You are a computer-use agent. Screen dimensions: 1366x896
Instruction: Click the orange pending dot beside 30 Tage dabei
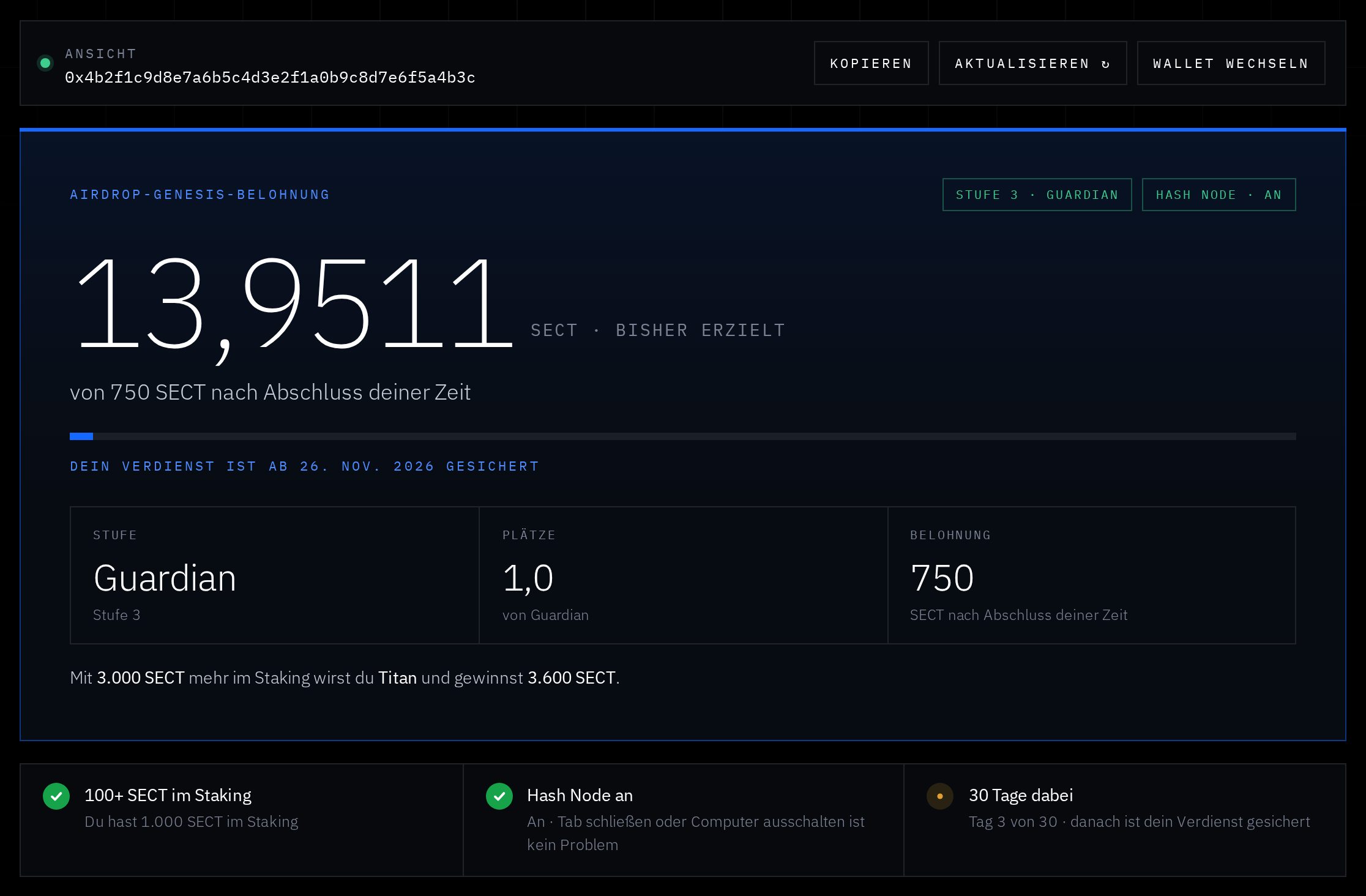pyautogui.click(x=940, y=796)
